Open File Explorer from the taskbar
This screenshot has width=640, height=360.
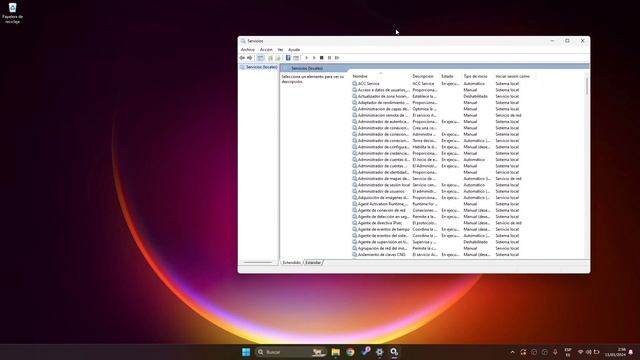336,352
